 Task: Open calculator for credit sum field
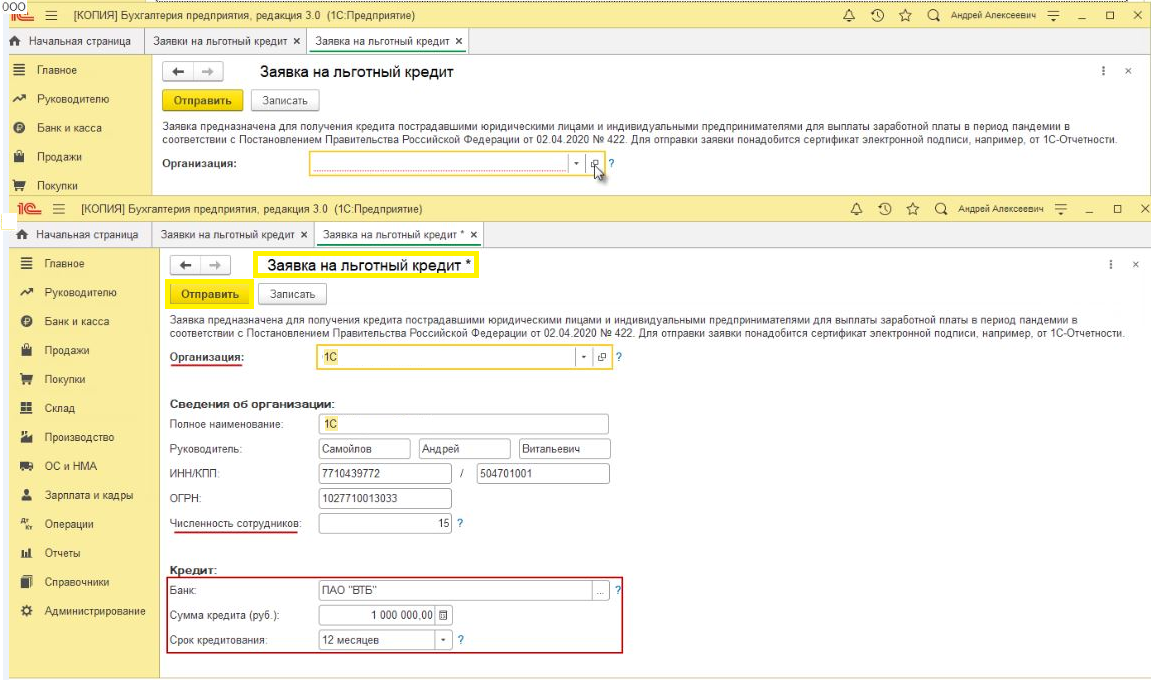pyautogui.click(x=443, y=615)
